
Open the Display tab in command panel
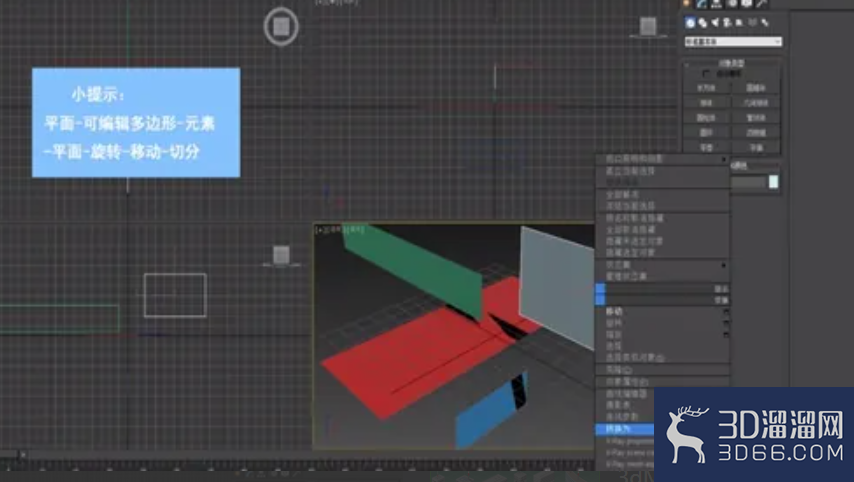(x=746, y=3)
